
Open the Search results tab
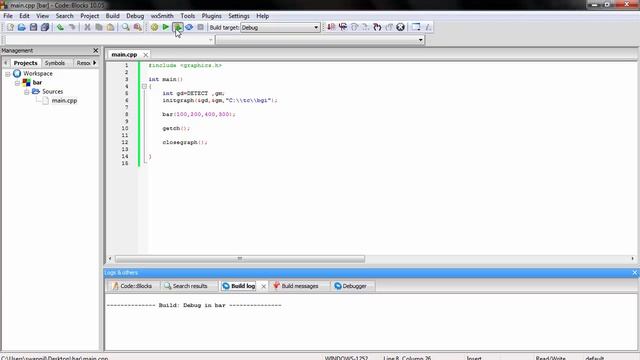[x=186, y=286]
